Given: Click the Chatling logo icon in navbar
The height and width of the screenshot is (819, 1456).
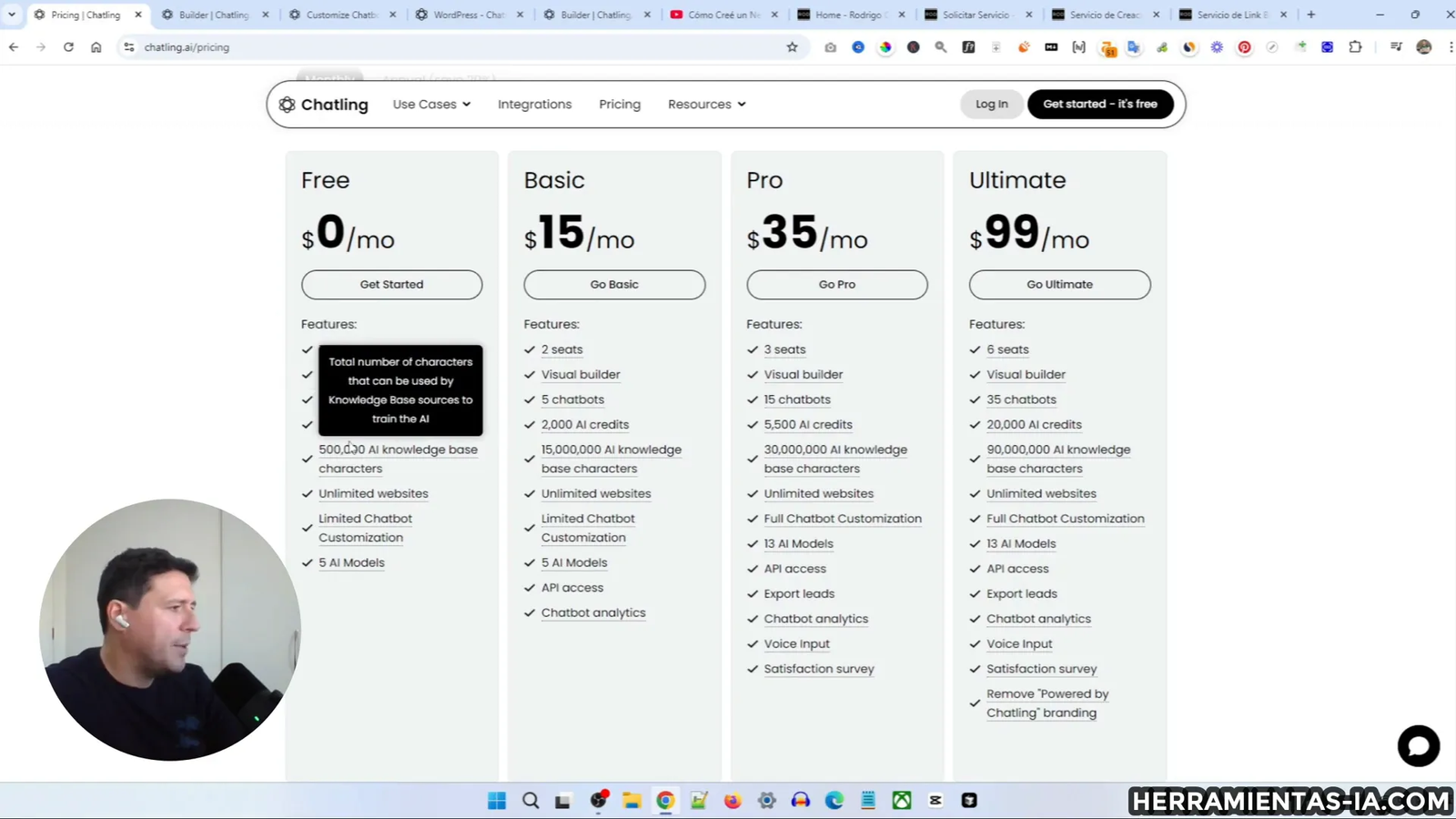Looking at the screenshot, I should [287, 104].
